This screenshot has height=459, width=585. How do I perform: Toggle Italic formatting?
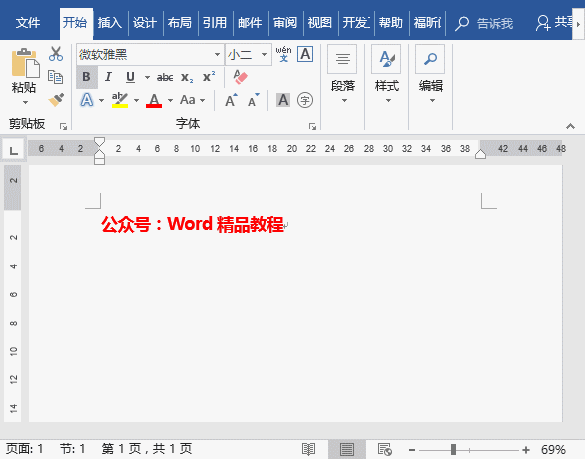pyautogui.click(x=108, y=77)
